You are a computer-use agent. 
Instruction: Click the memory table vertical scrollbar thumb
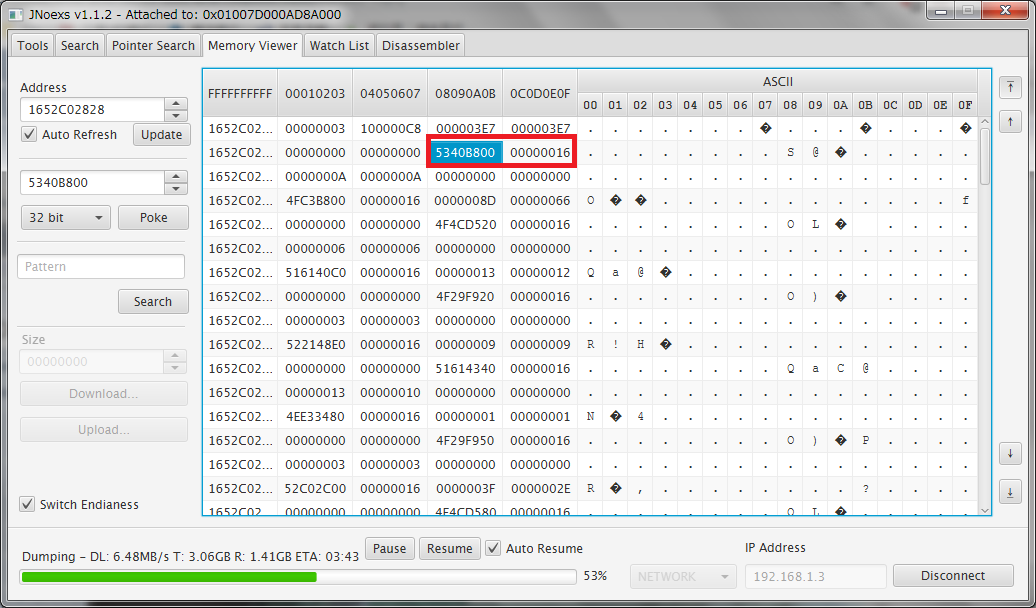pos(984,157)
